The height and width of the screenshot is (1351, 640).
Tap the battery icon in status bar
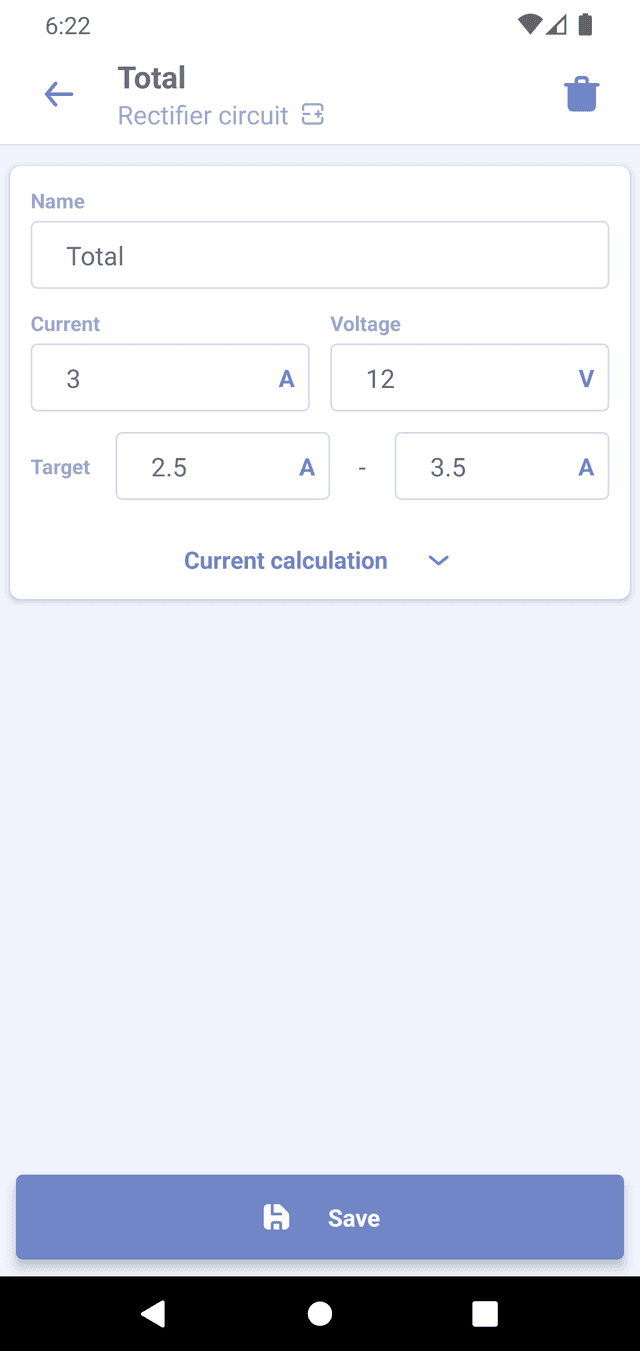point(586,25)
